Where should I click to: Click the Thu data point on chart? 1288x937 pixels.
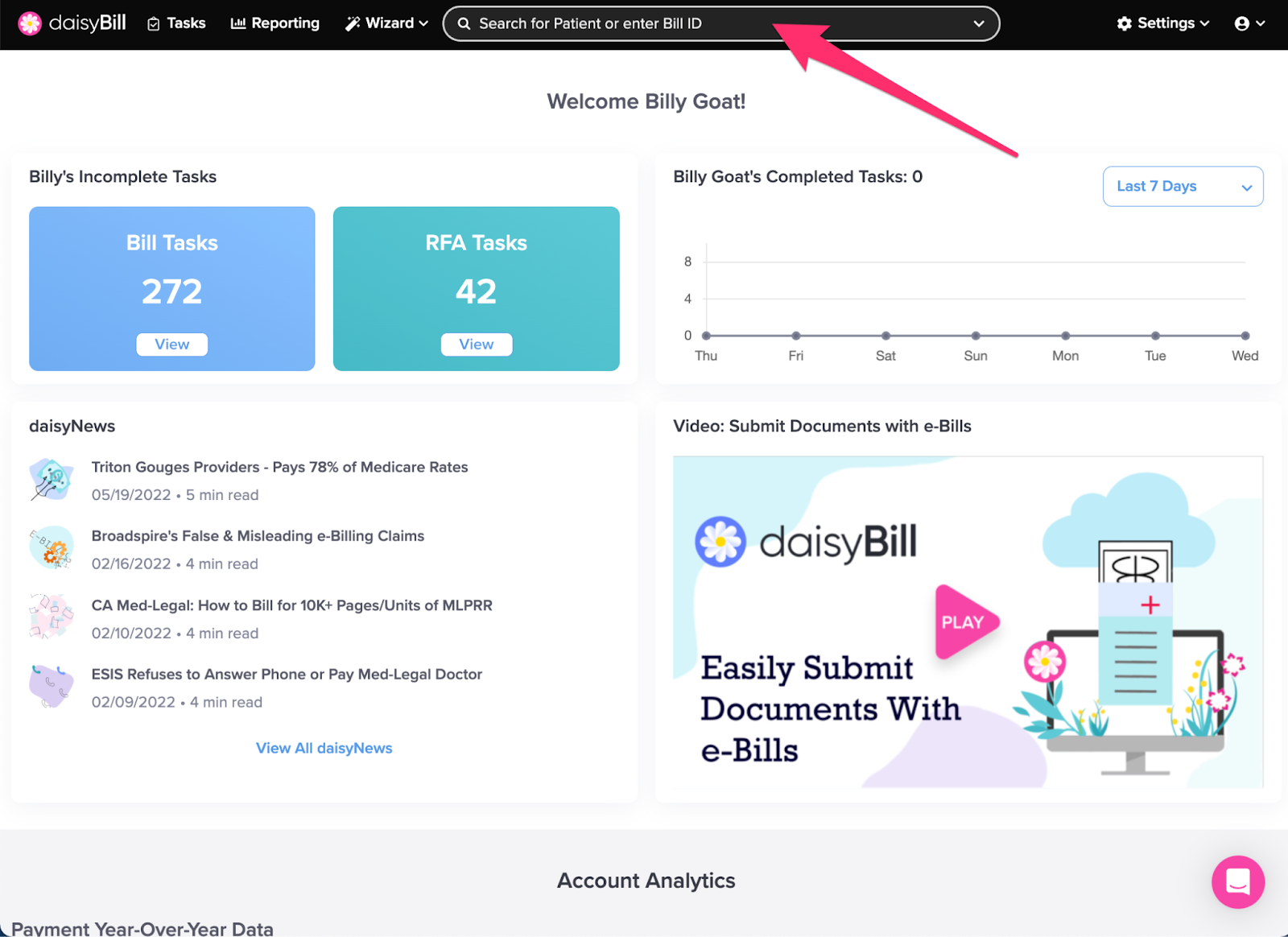tap(706, 336)
